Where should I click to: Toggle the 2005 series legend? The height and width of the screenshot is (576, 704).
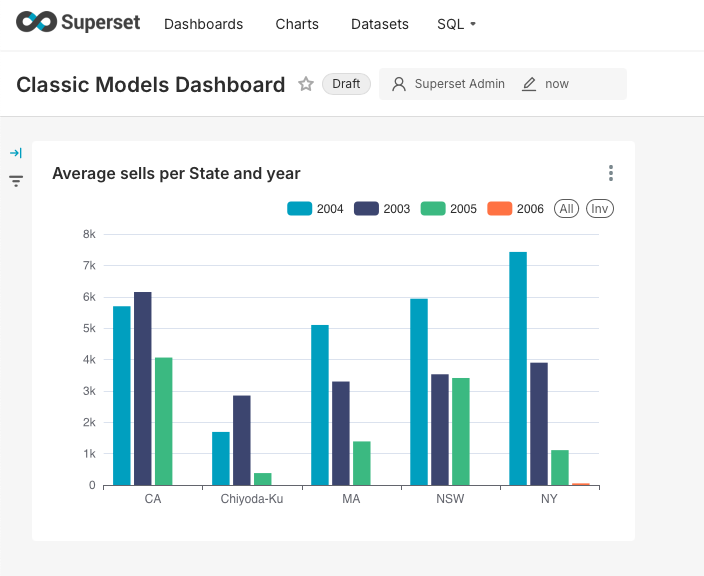pyautogui.click(x=448, y=209)
